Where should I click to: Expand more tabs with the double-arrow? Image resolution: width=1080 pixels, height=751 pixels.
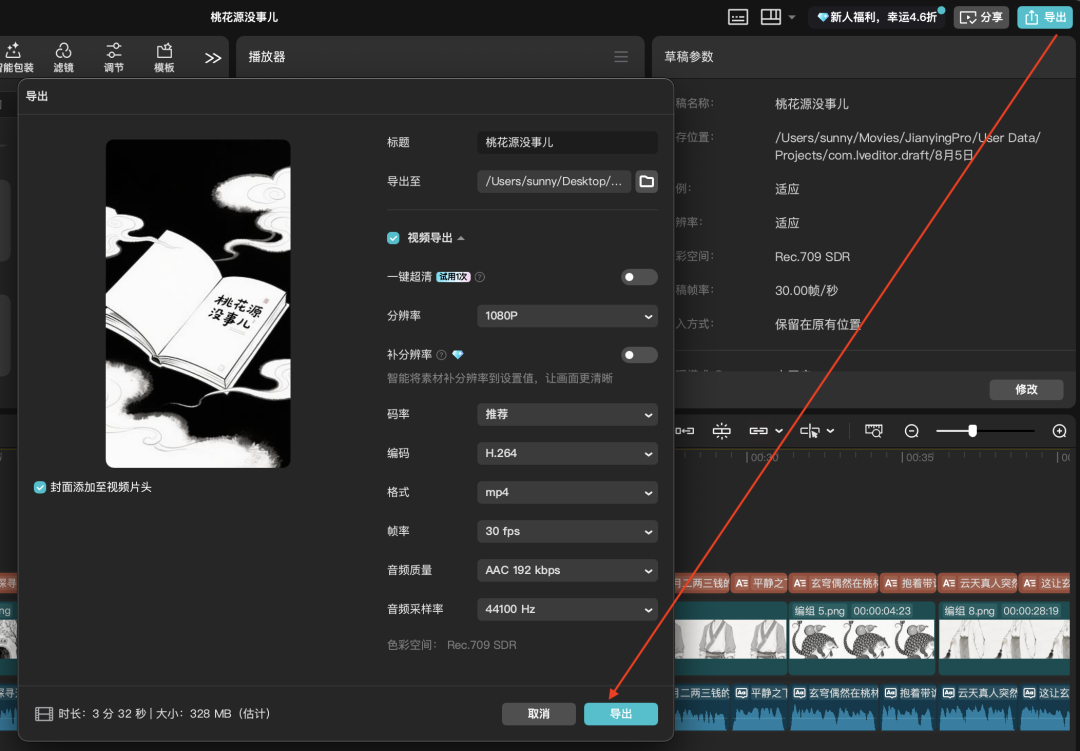point(213,58)
